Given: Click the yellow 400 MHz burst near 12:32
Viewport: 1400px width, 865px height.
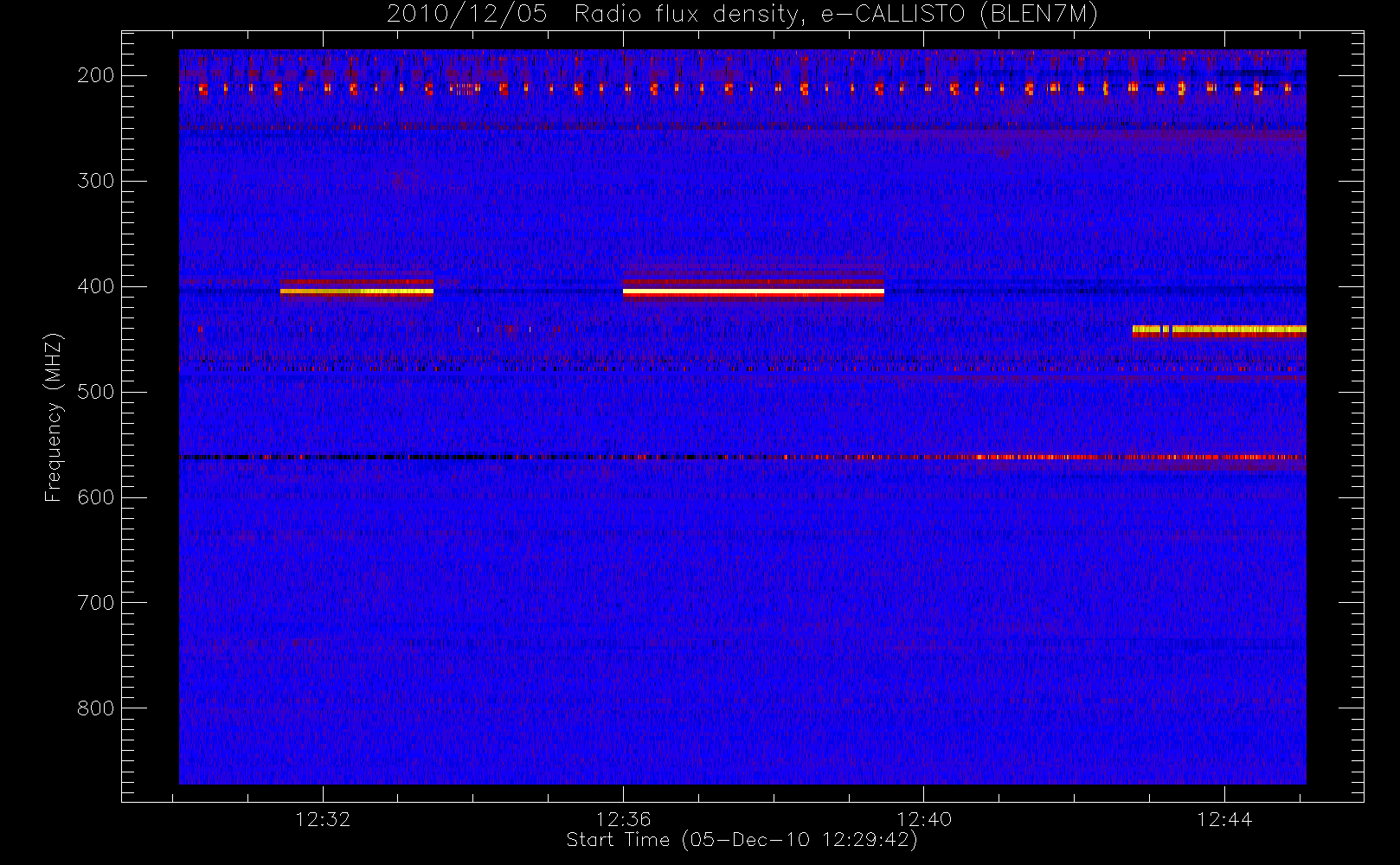Looking at the screenshot, I should [x=356, y=292].
